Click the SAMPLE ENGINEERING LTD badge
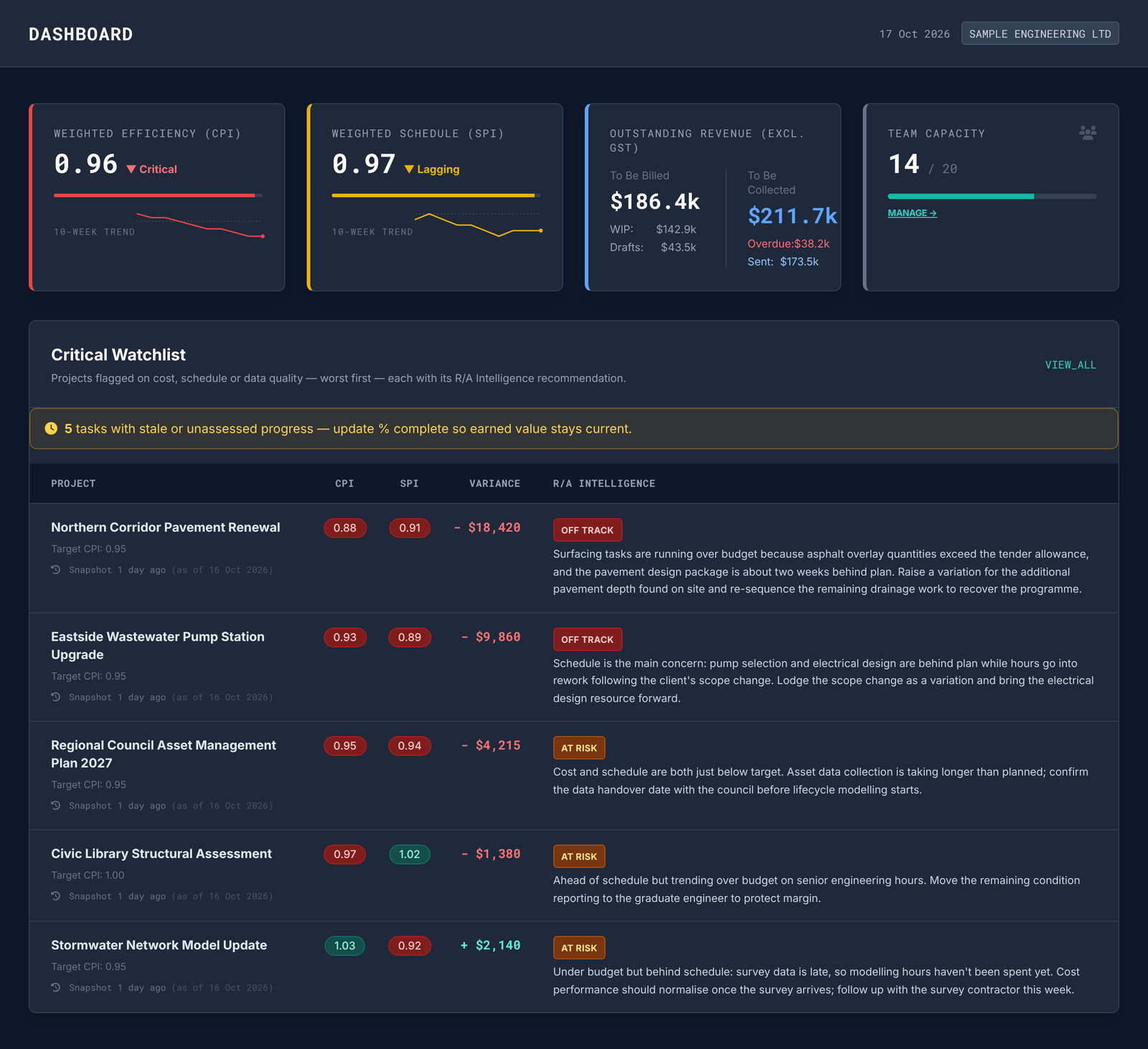Viewport: 1148px width, 1049px height. (x=1040, y=34)
